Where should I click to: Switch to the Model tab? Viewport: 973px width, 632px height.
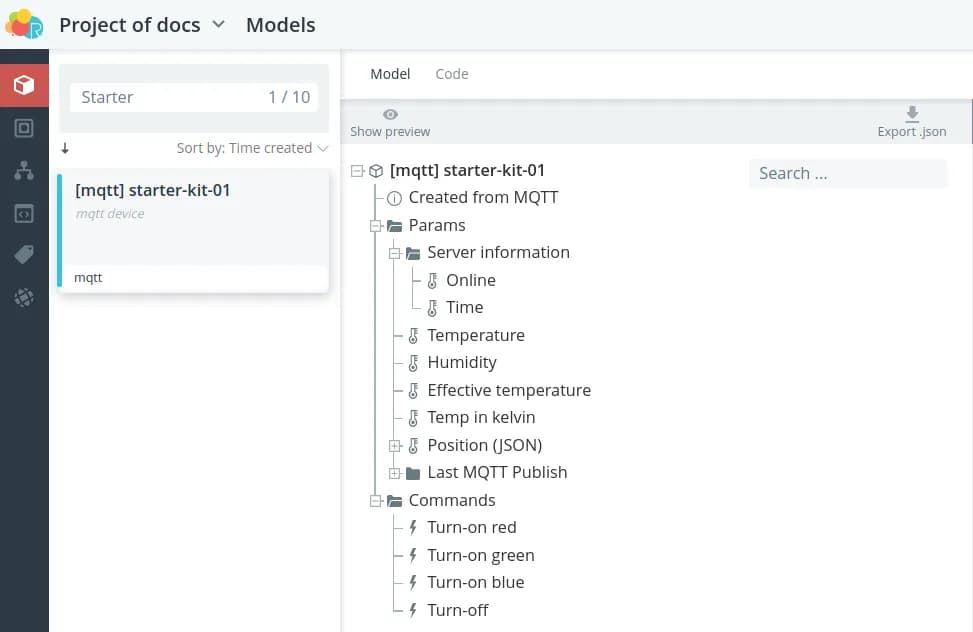390,74
